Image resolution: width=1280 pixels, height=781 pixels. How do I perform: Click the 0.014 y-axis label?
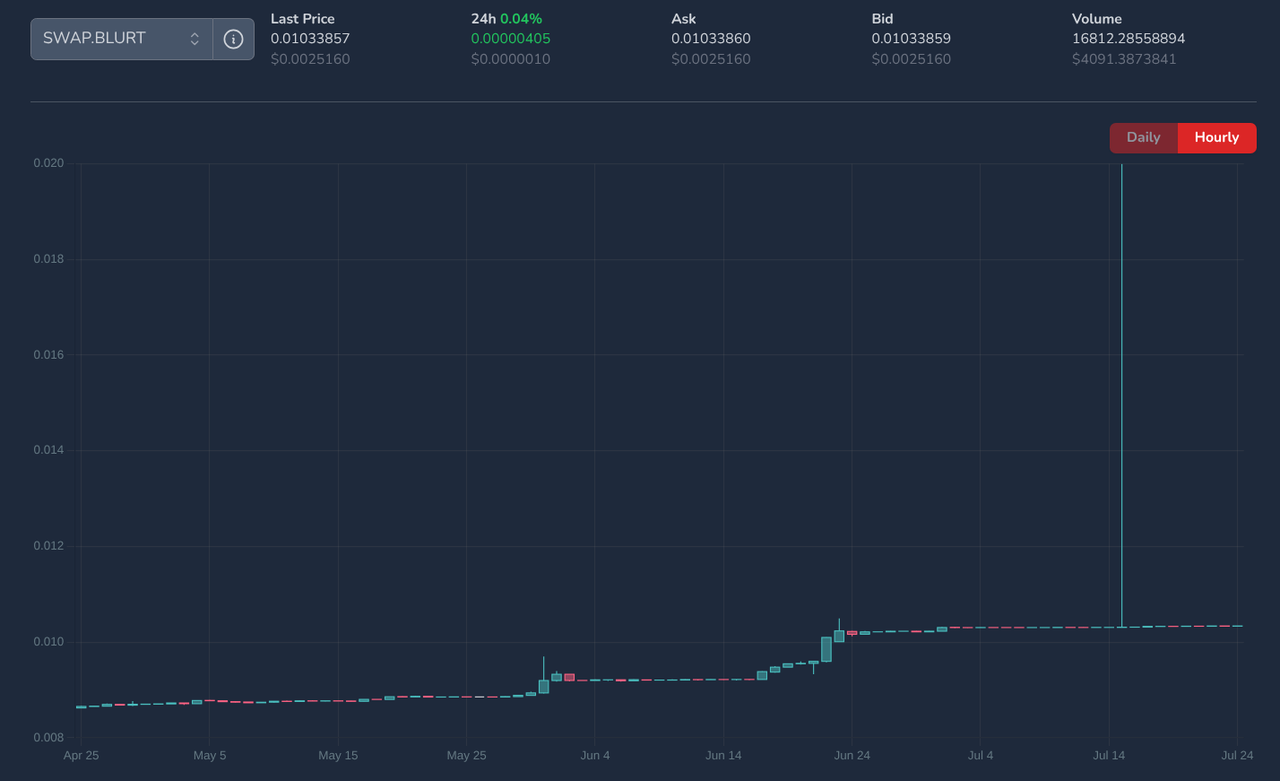[48, 450]
